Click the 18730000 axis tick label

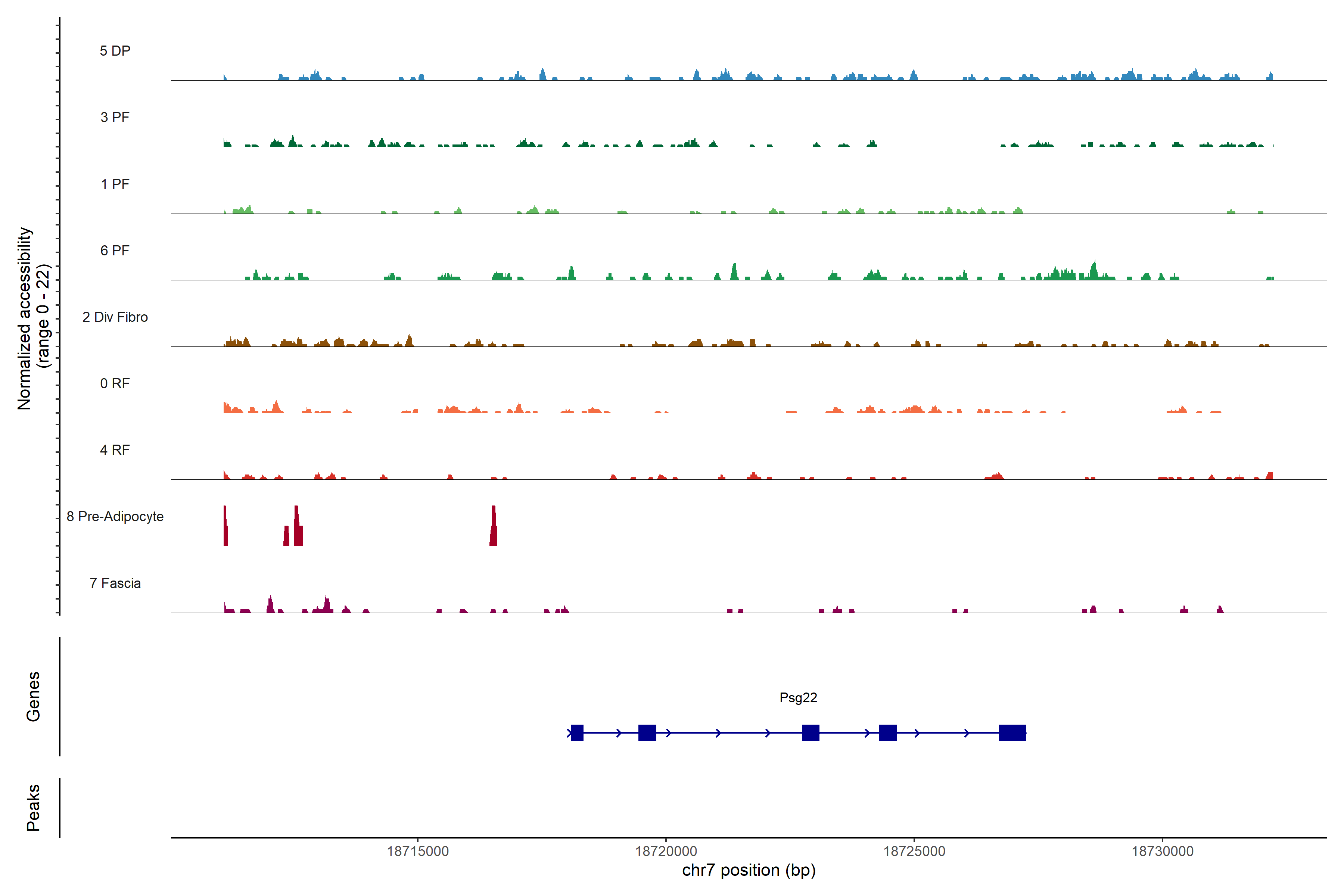click(x=1162, y=852)
